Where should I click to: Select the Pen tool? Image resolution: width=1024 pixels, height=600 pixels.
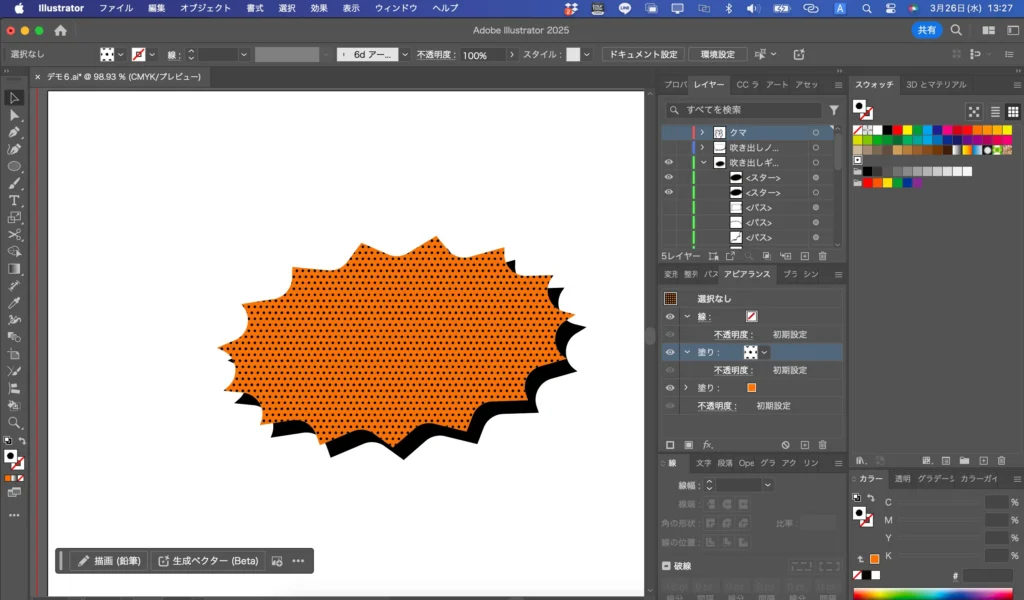pos(14,132)
